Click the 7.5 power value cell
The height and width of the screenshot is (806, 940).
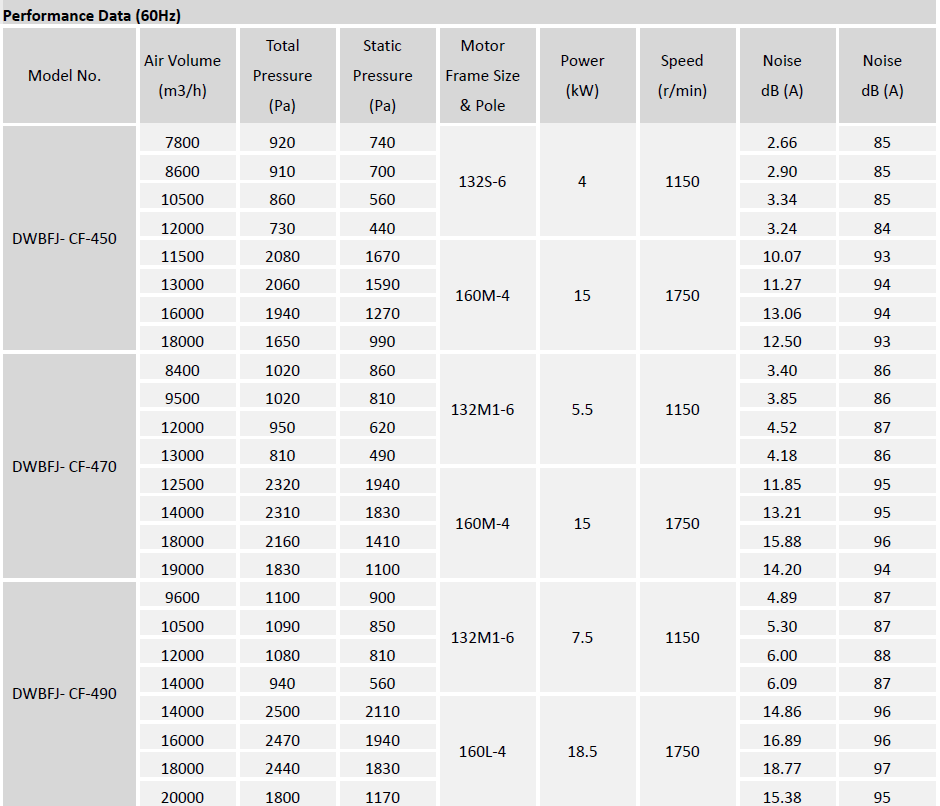tap(582, 637)
